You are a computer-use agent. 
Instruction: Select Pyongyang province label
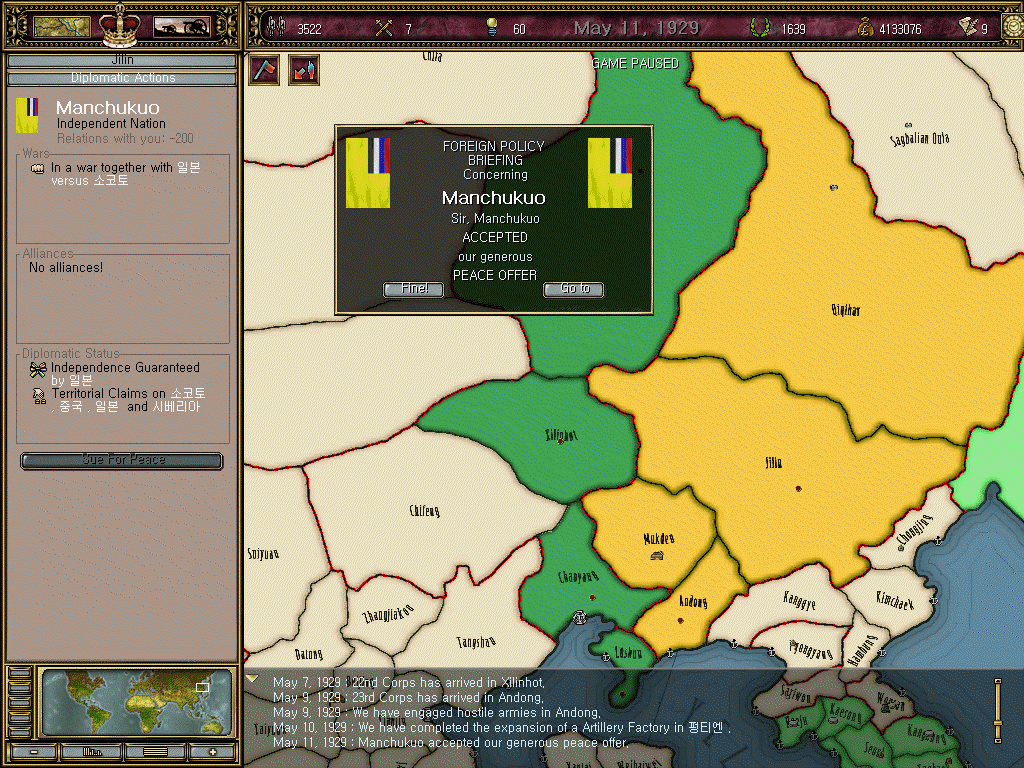tap(811, 649)
